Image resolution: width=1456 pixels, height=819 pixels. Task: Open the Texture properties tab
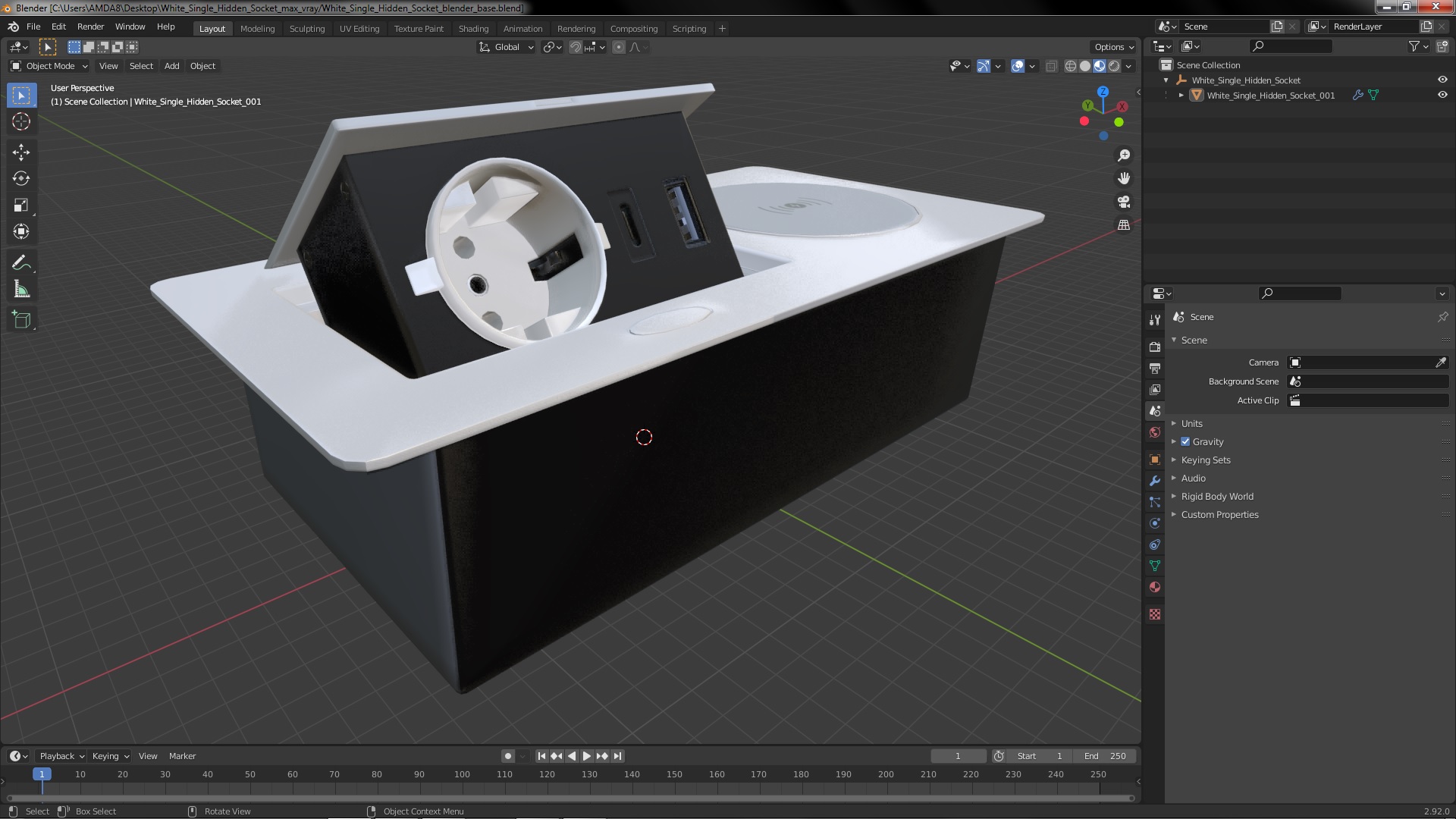pyautogui.click(x=1155, y=614)
